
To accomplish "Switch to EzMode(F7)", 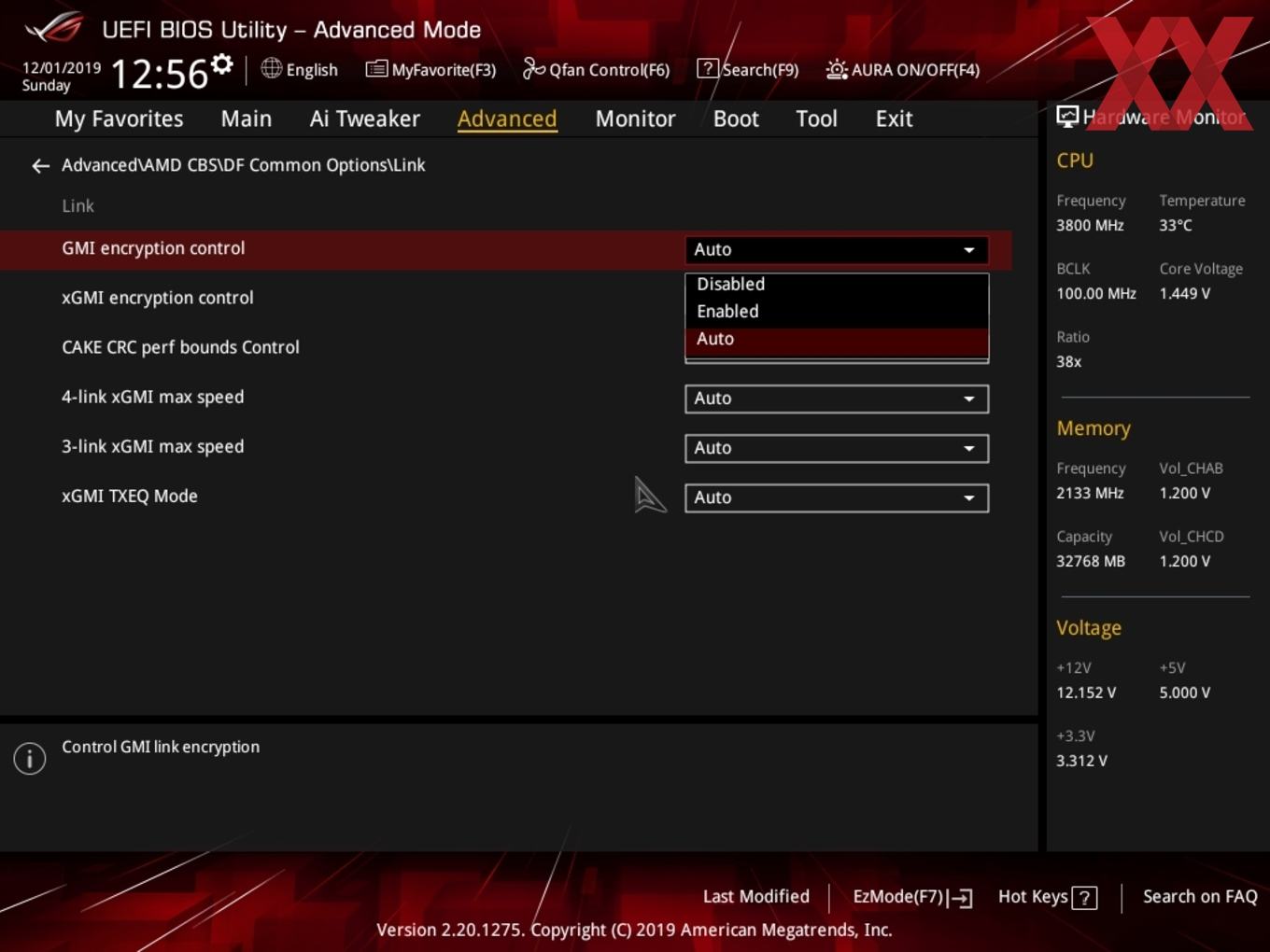I will (x=912, y=897).
